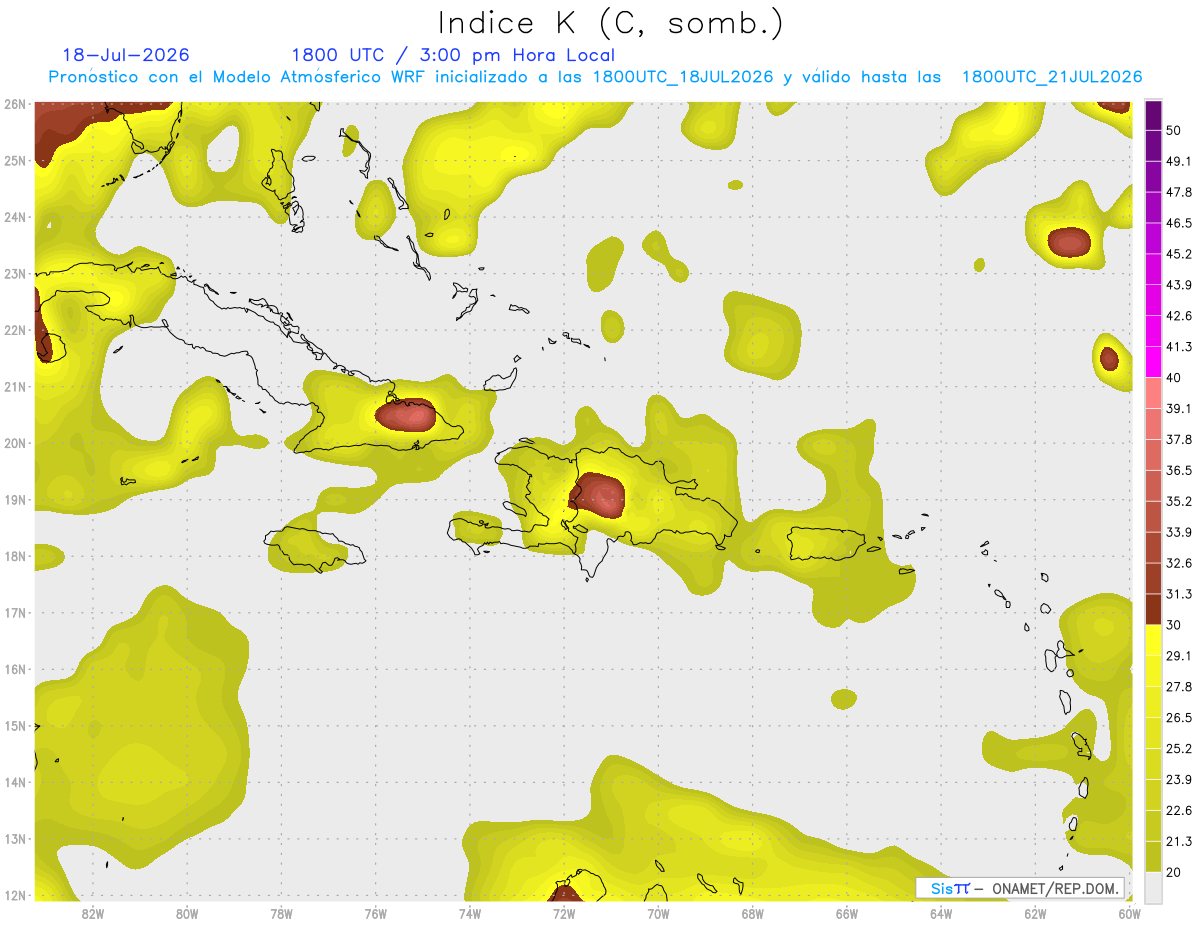
Task: Click the colorbar value 23.9
Action: [1179, 780]
